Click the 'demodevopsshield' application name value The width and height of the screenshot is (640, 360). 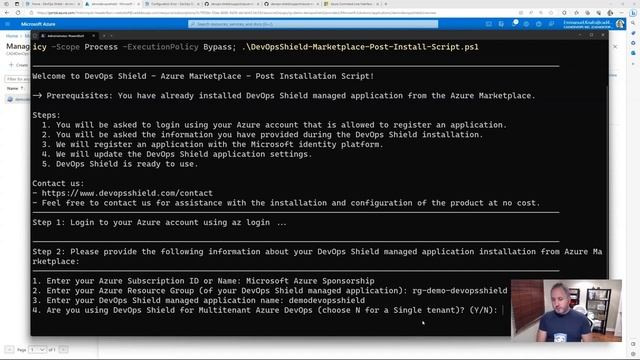pyautogui.click(x=327, y=301)
